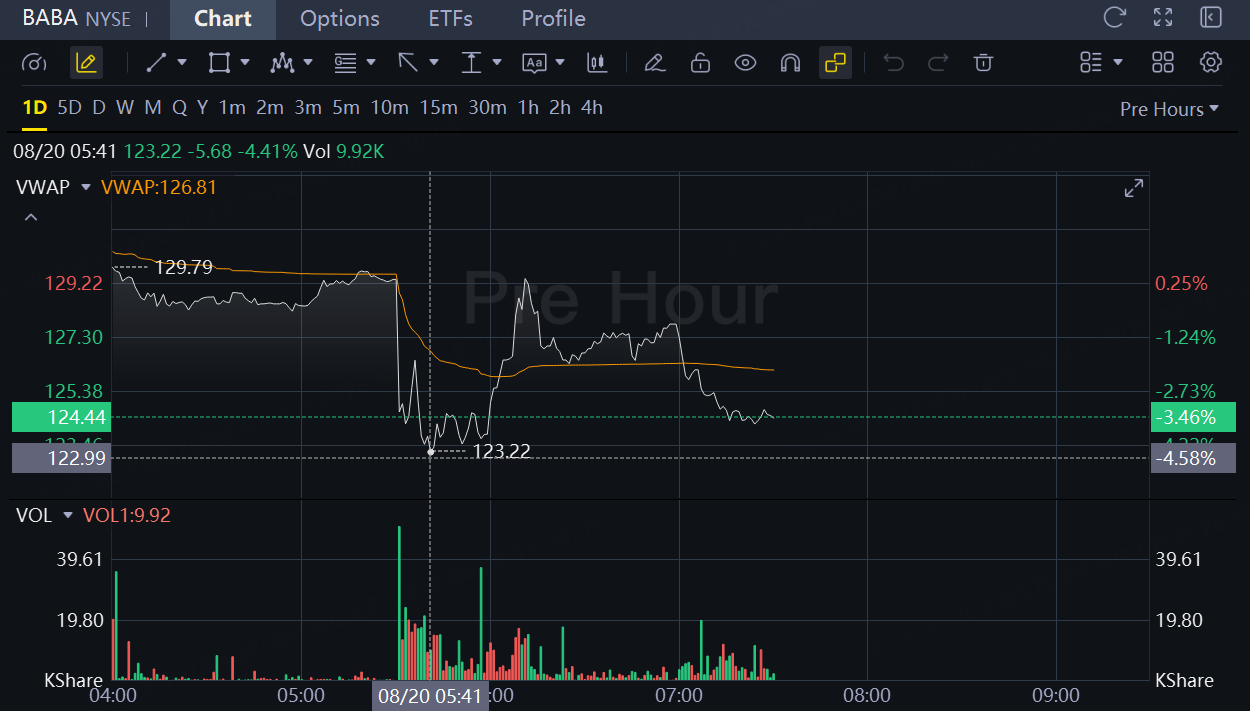
Task: Select the eraser drawing tool
Action: (654, 63)
